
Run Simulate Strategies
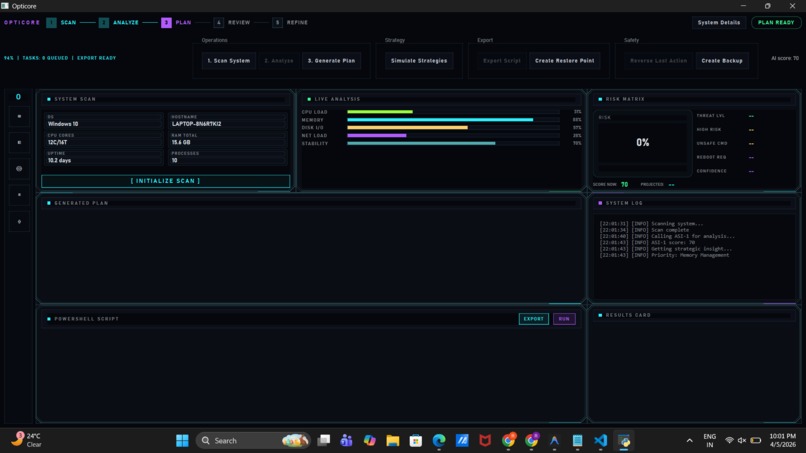click(x=419, y=61)
